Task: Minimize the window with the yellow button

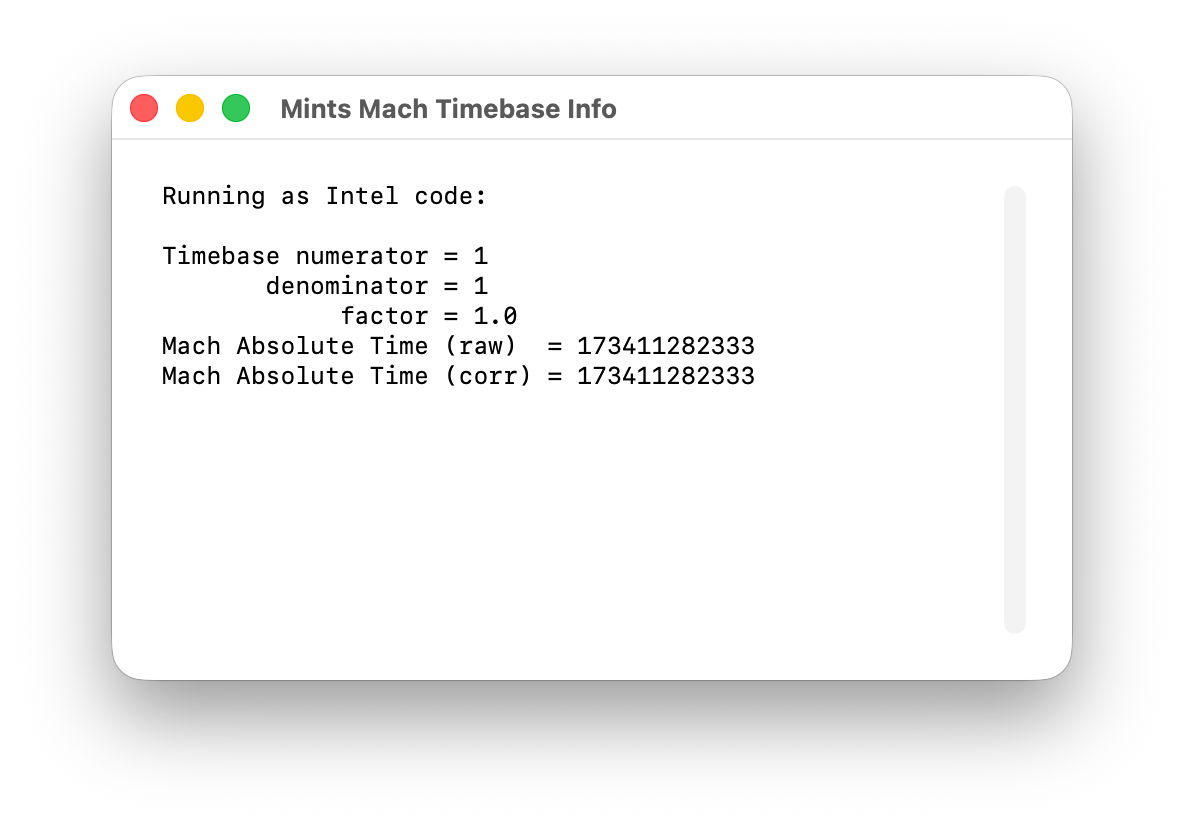Action: tap(190, 108)
